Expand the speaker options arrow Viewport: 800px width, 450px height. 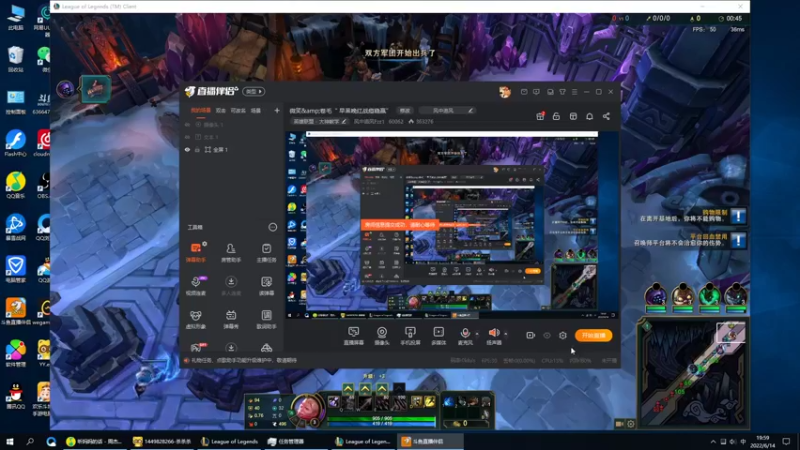point(506,334)
